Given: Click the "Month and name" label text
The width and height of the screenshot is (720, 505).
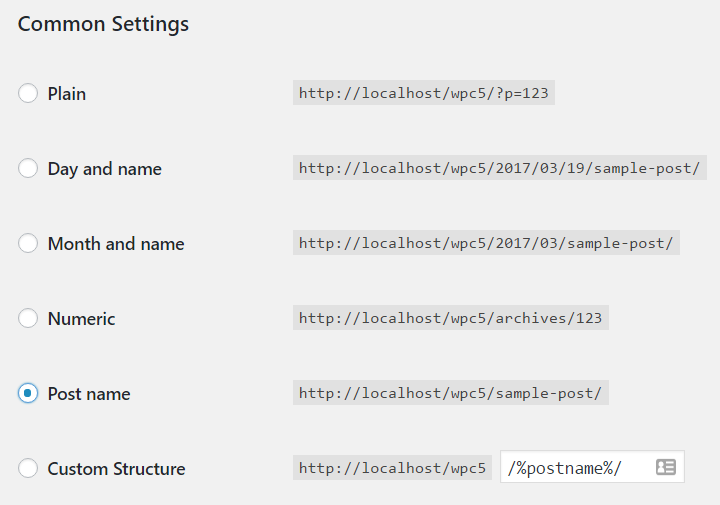Looking at the screenshot, I should 116,244.
